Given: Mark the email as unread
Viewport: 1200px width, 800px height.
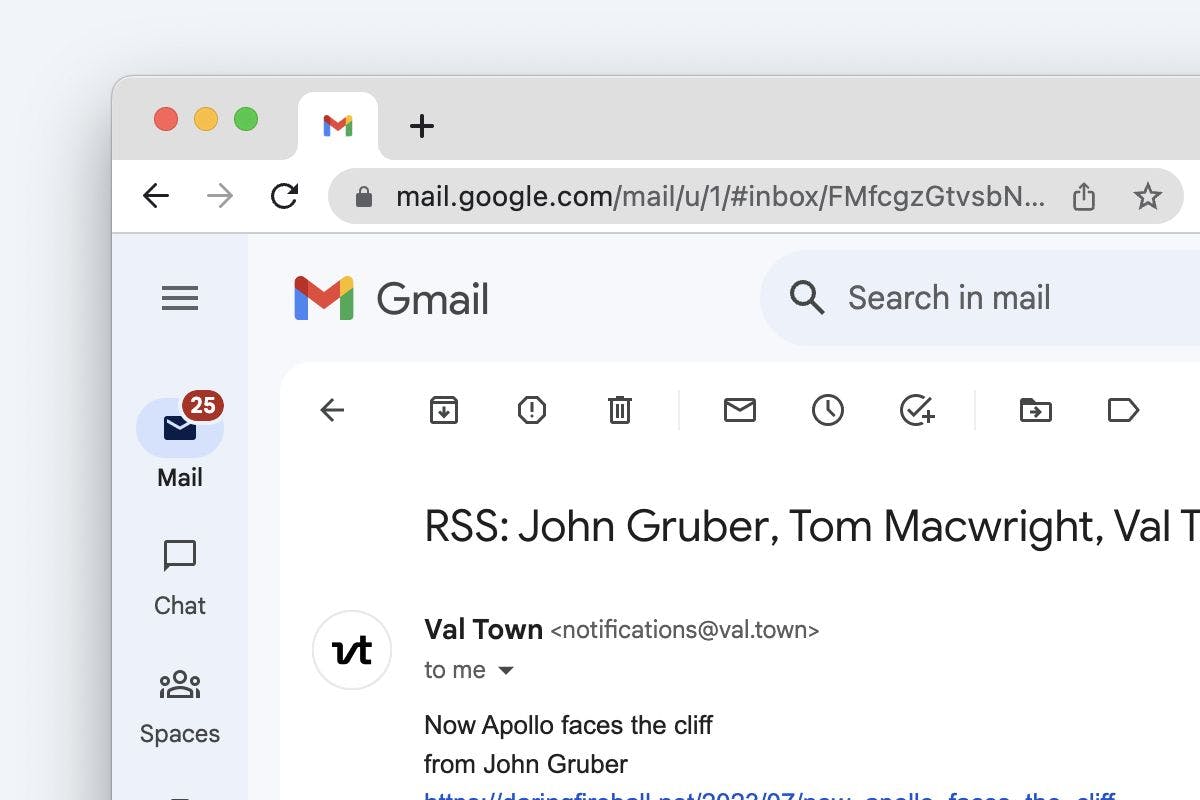Looking at the screenshot, I should click(x=740, y=410).
